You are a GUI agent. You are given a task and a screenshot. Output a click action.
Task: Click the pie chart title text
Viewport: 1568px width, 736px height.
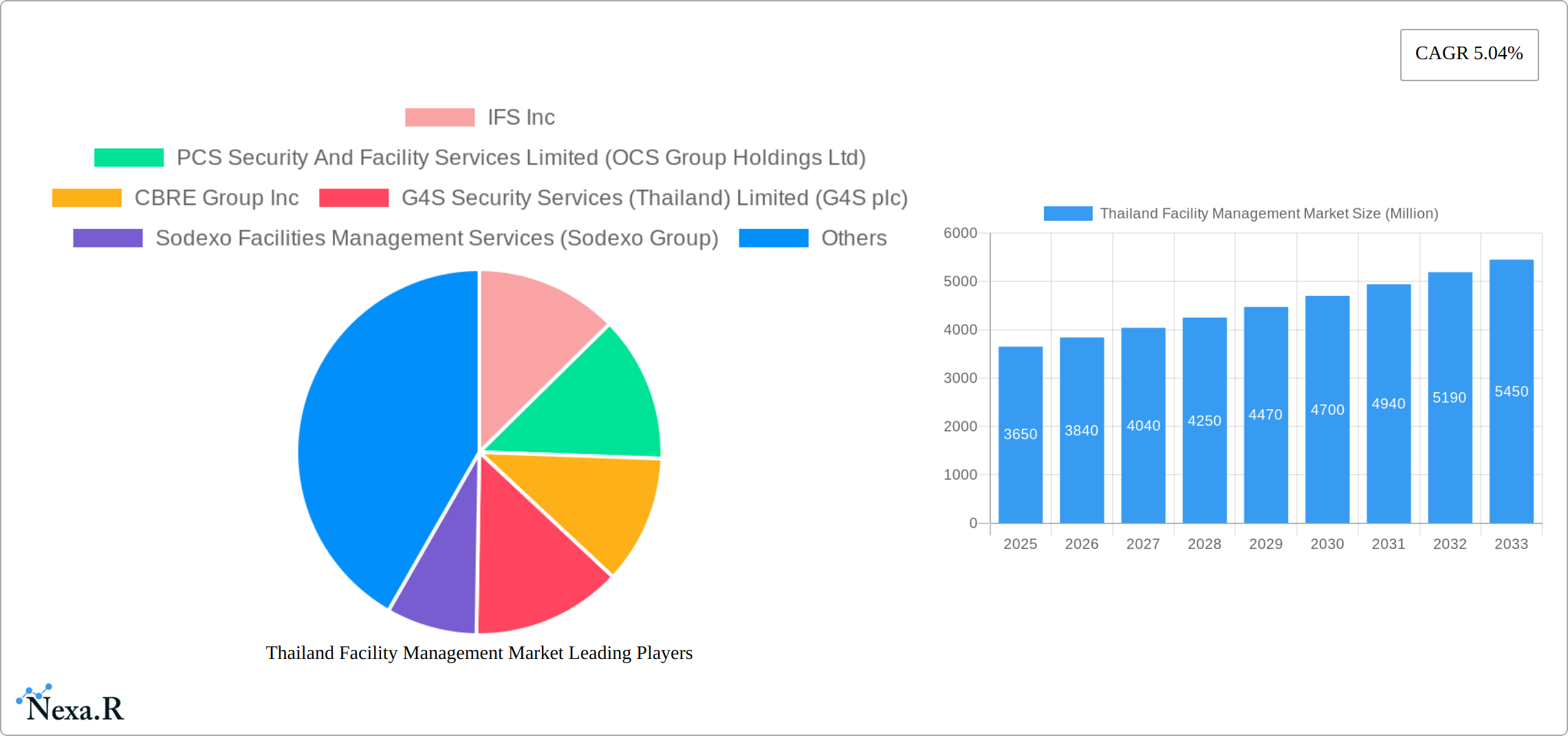coord(479,653)
